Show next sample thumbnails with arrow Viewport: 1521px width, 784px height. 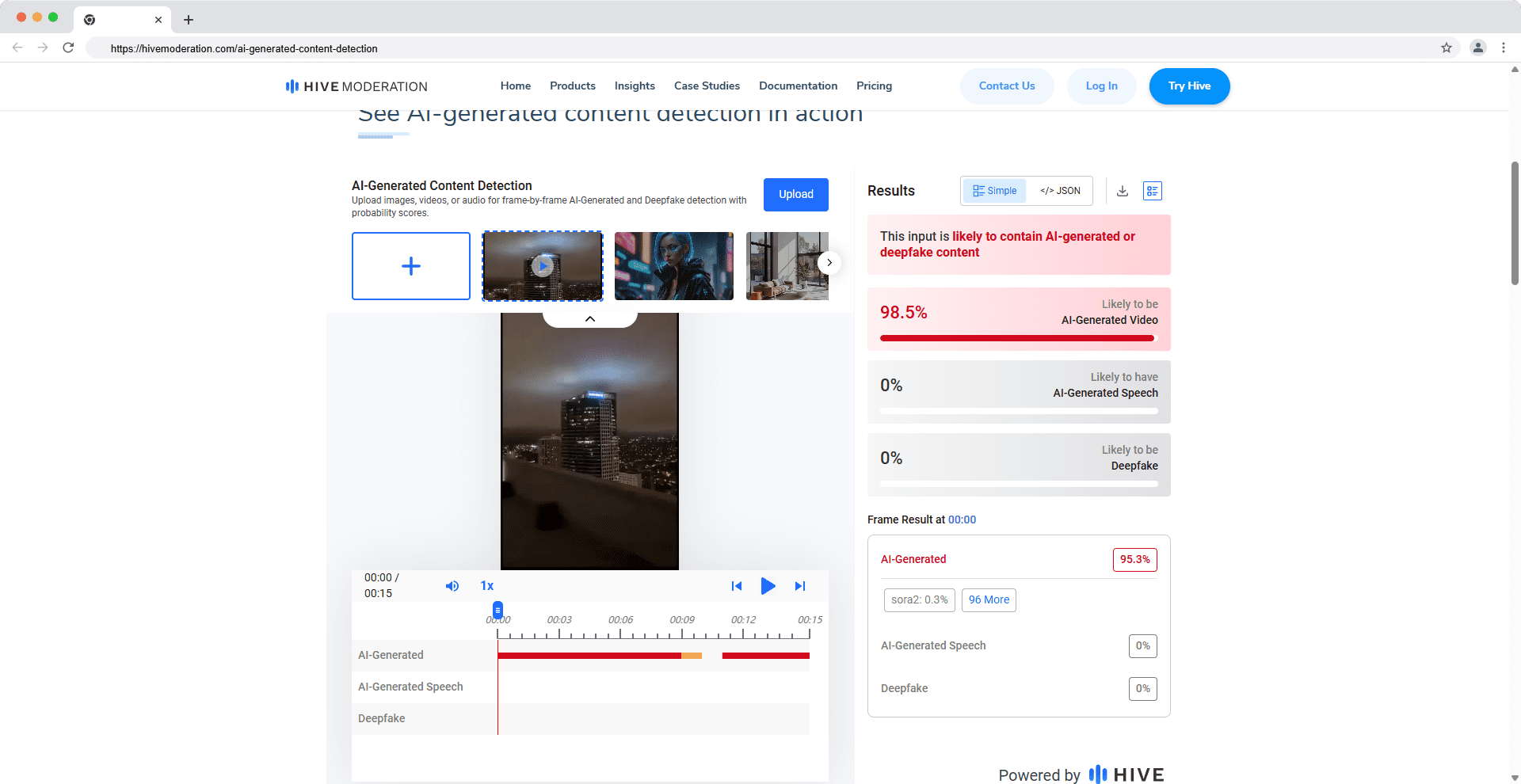(829, 263)
